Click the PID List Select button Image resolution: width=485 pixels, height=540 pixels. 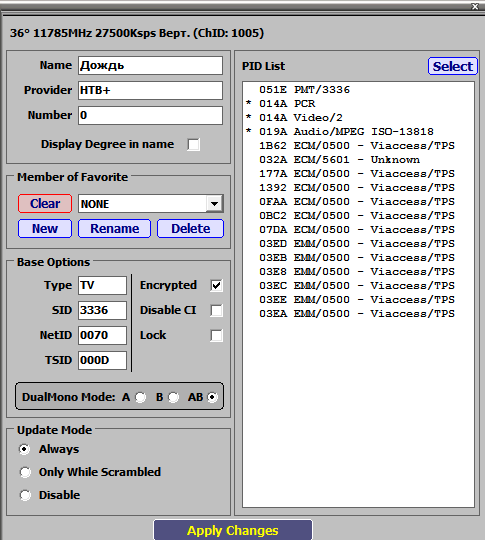pyautogui.click(x=453, y=66)
